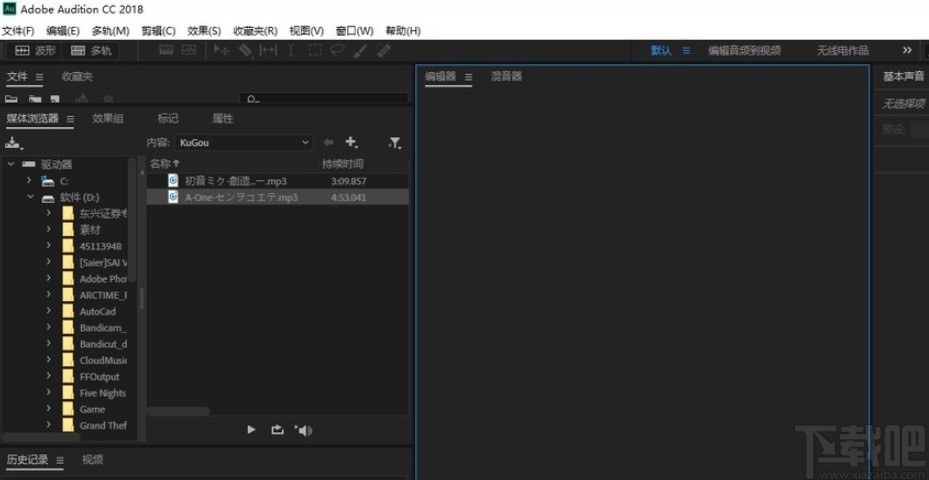Select the Paintbrush Selection tool
The image size is (929, 480).
pyautogui.click(x=360, y=51)
